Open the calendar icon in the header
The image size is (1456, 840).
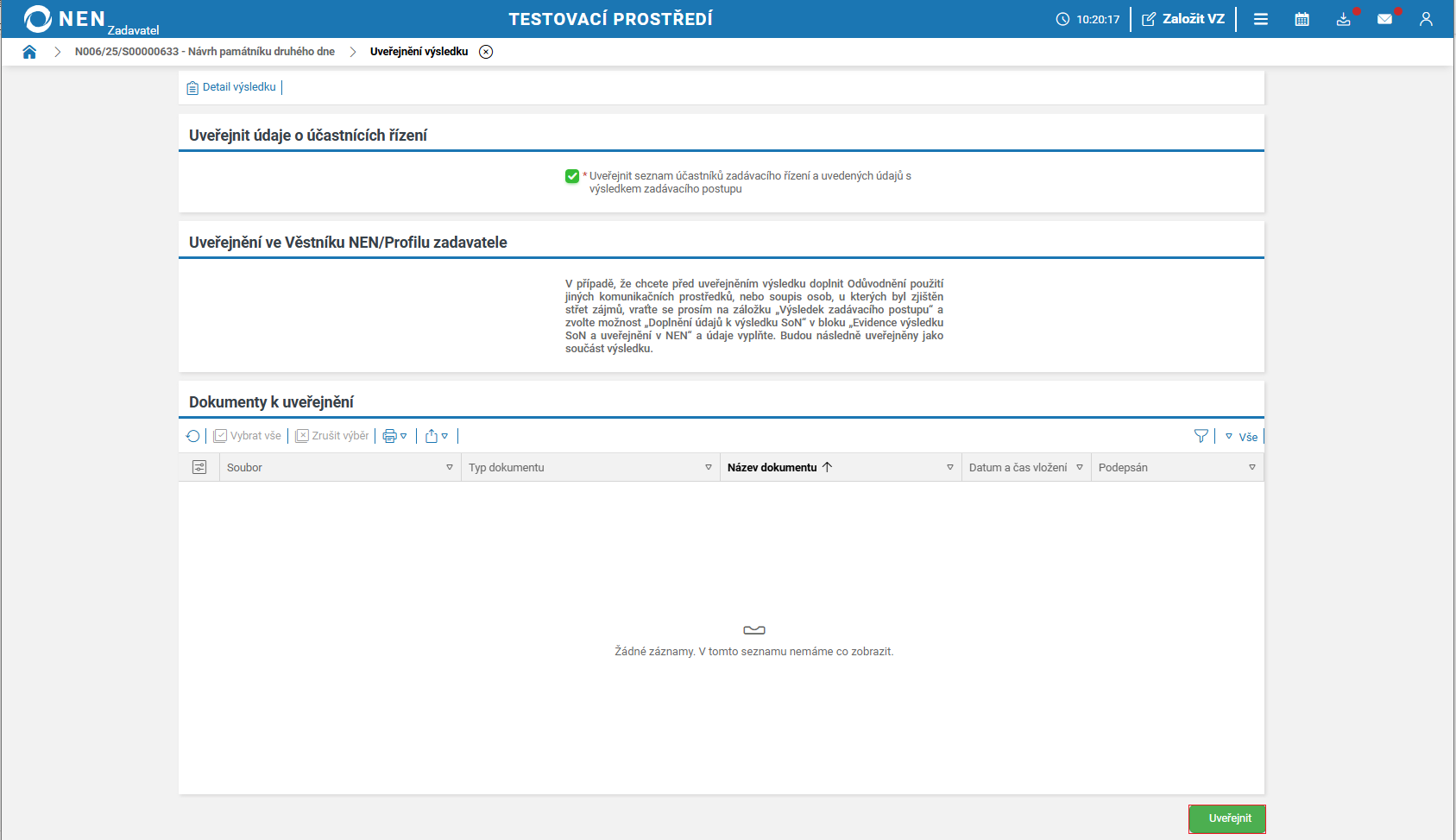pyautogui.click(x=1302, y=19)
